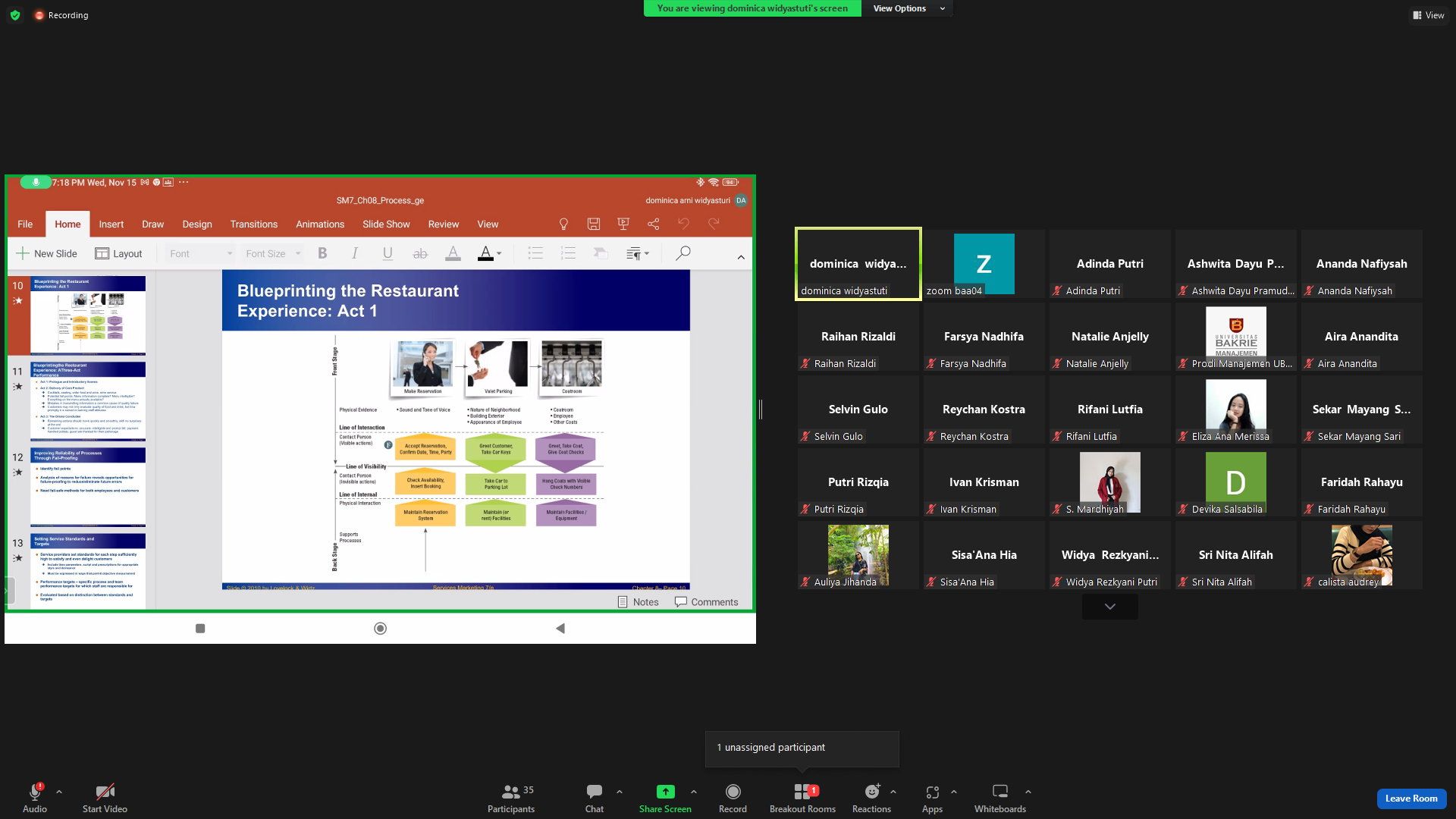Open the Participants panel
Screen dimensions: 1456x819
[511, 798]
